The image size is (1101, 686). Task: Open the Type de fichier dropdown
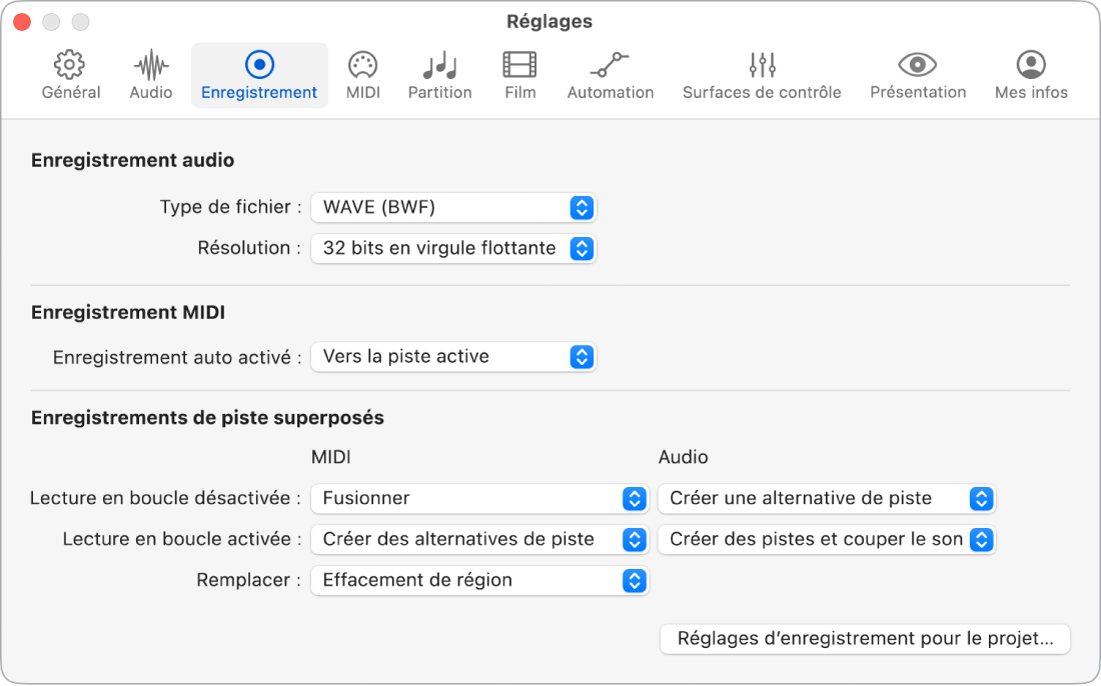coord(453,207)
